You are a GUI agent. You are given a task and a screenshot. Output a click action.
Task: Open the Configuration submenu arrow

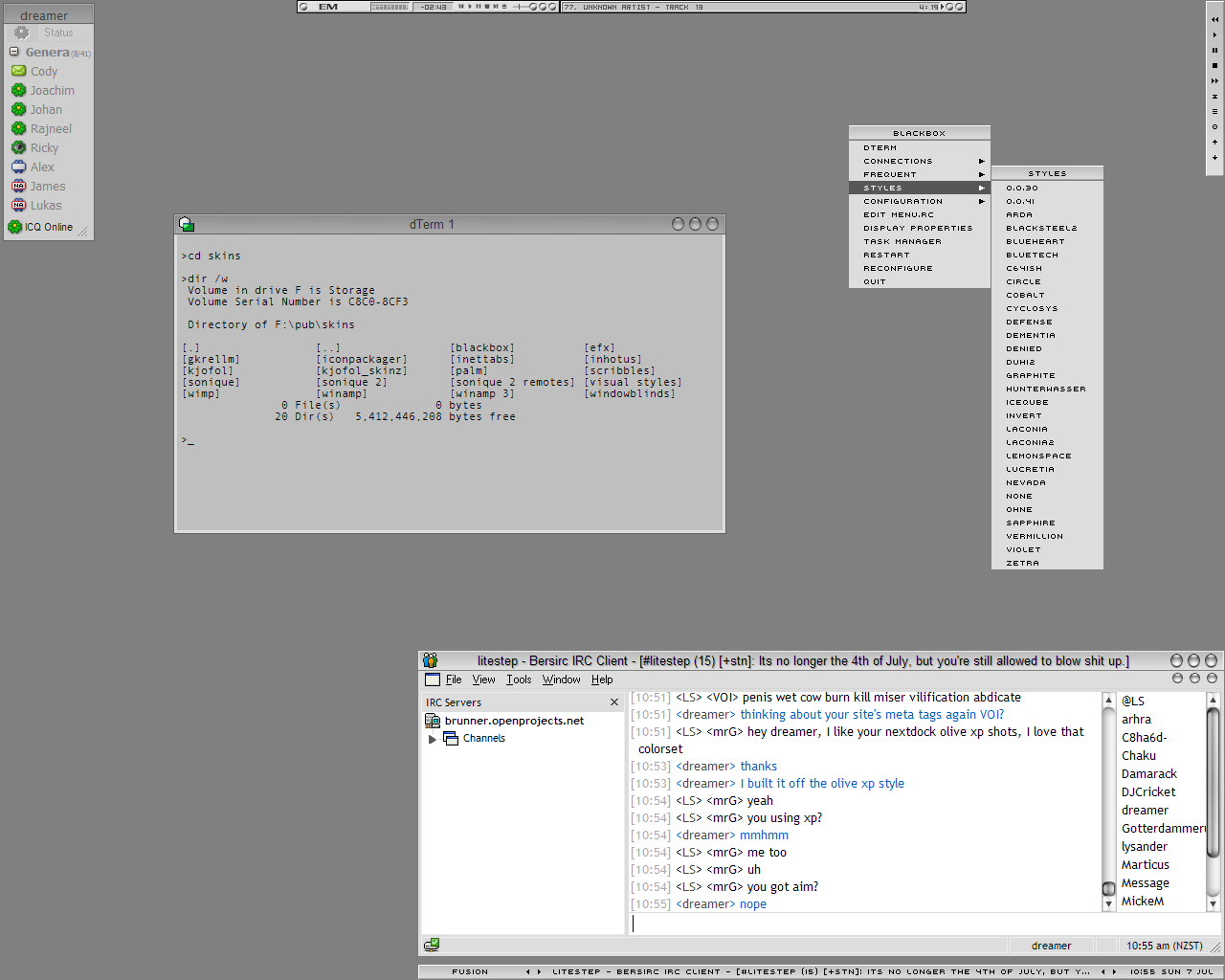click(x=981, y=201)
